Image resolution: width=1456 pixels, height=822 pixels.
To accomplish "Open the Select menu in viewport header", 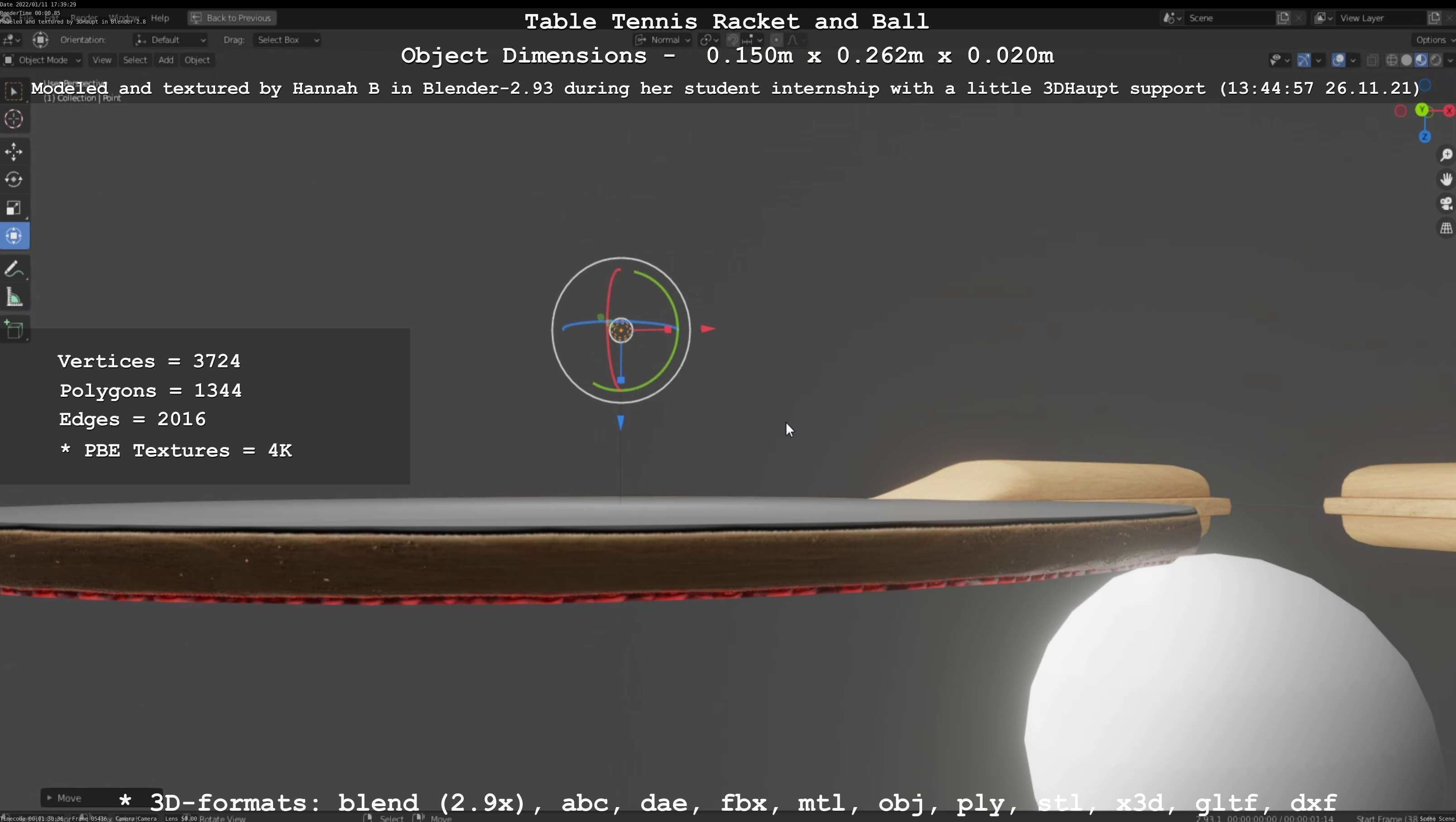I will point(135,61).
